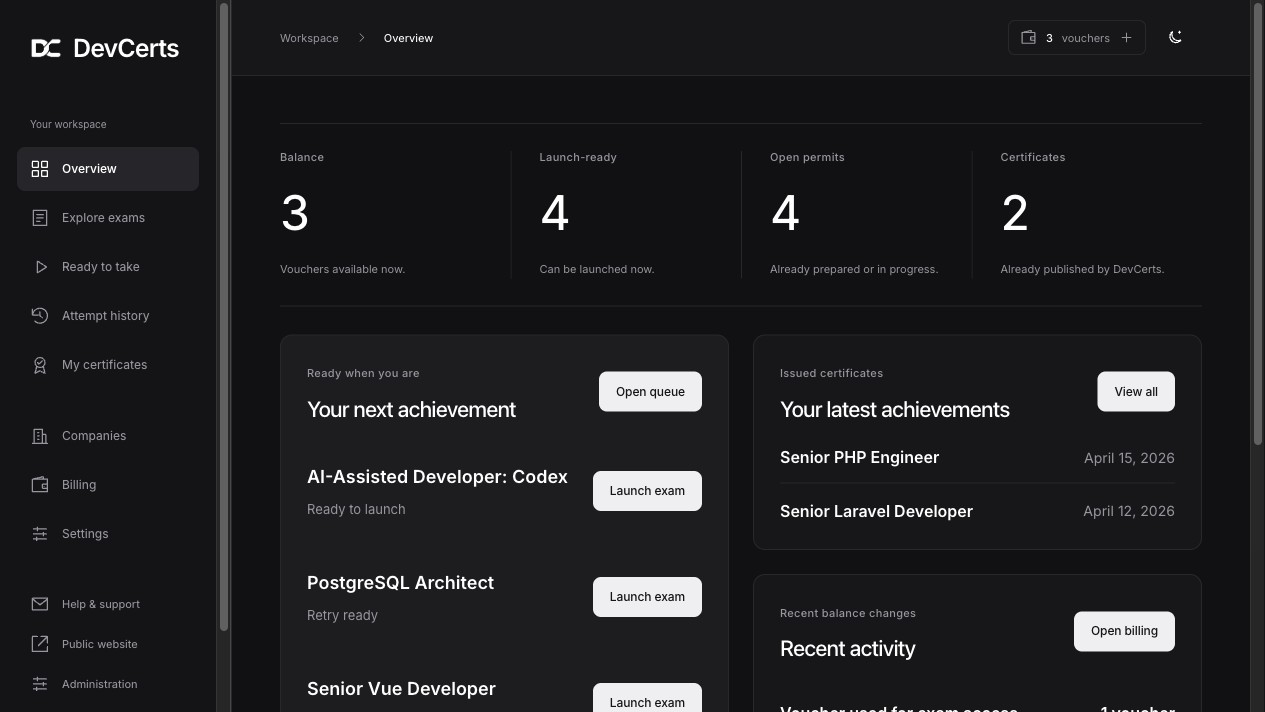The width and height of the screenshot is (1265, 712).
Task: Click the Ready to launch status text
Action: [356, 509]
